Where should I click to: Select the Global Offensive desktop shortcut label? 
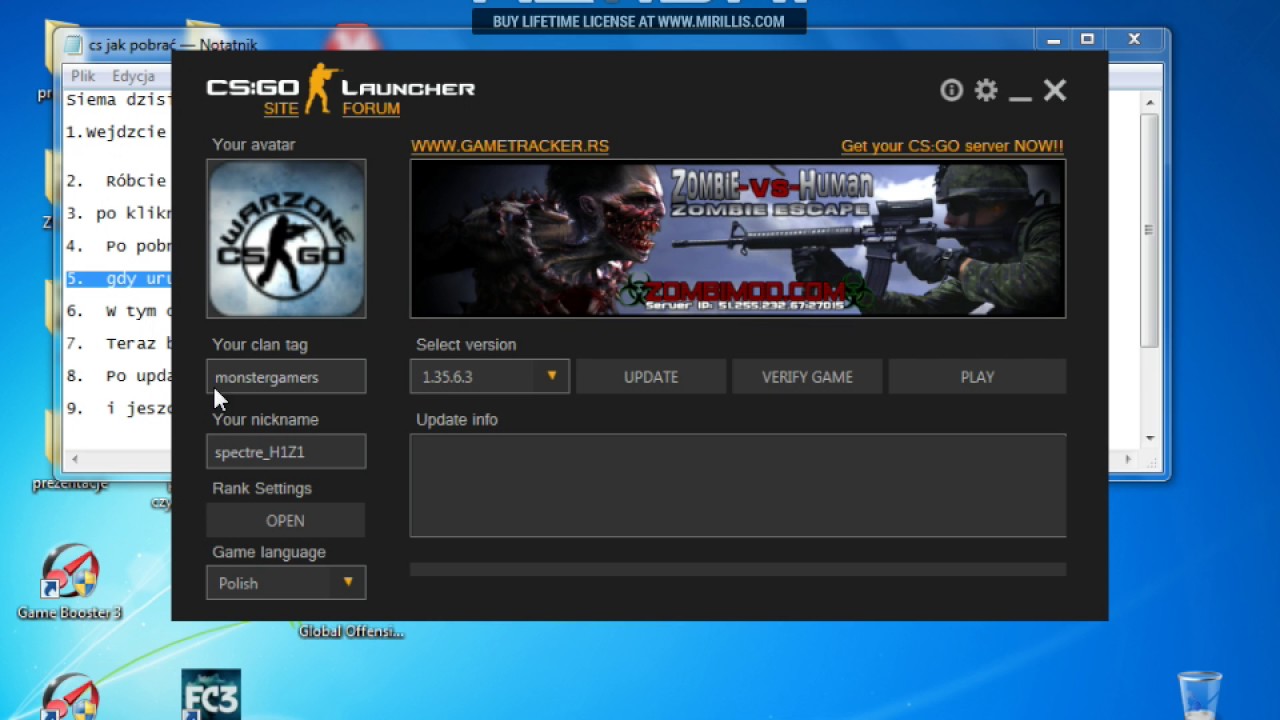pos(351,632)
